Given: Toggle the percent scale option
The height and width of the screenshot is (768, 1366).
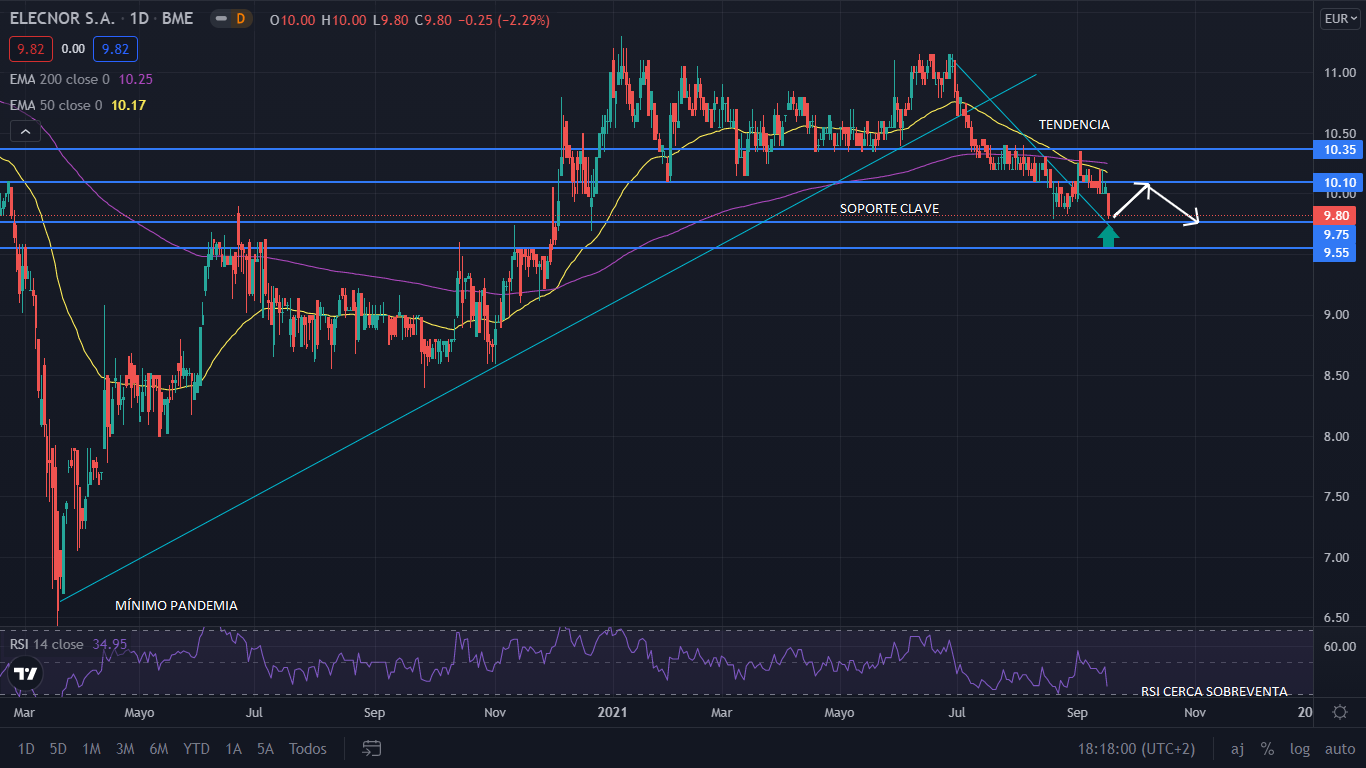Looking at the screenshot, I should [x=1267, y=748].
